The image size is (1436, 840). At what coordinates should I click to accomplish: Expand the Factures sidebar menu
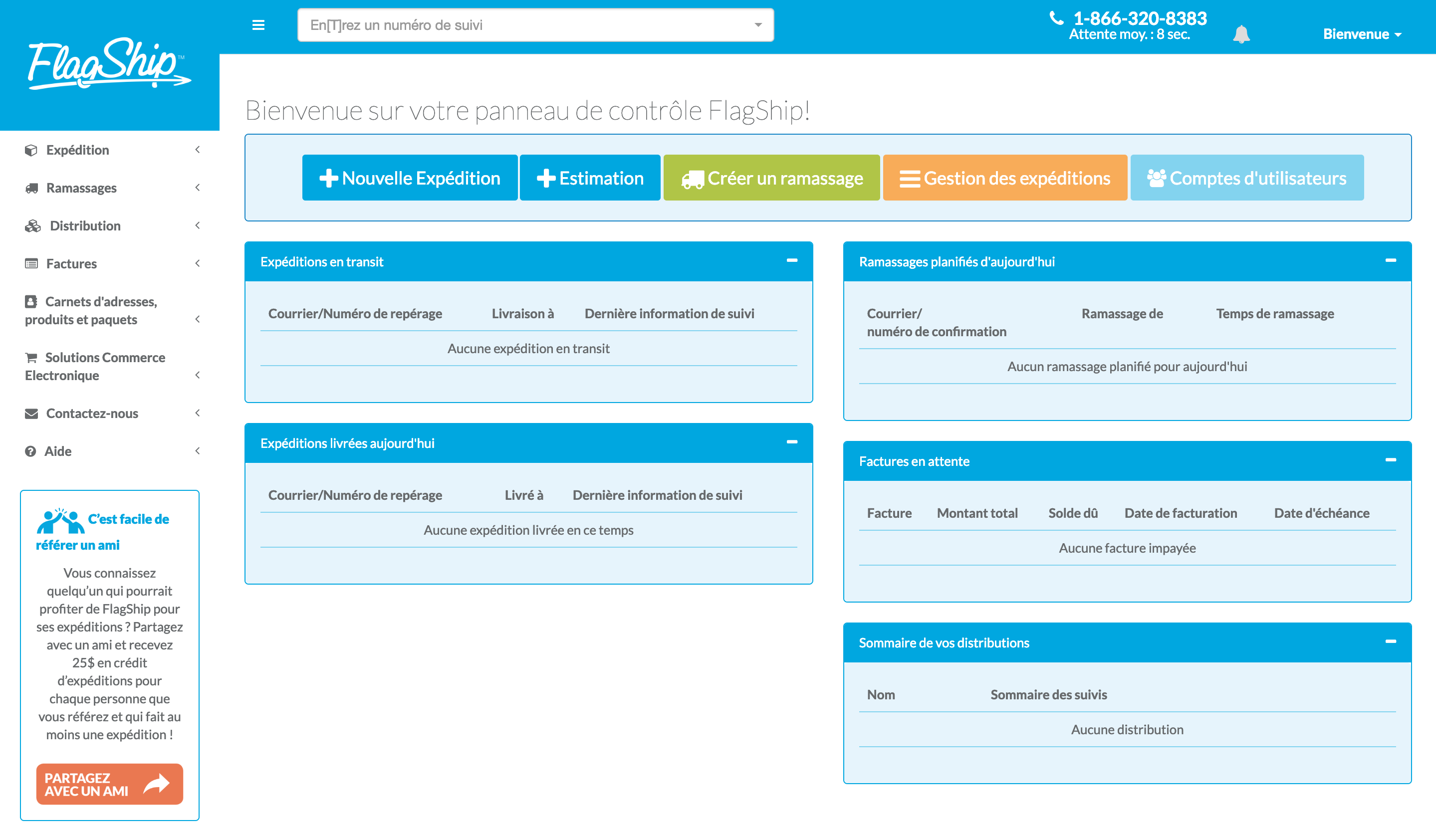coord(110,263)
